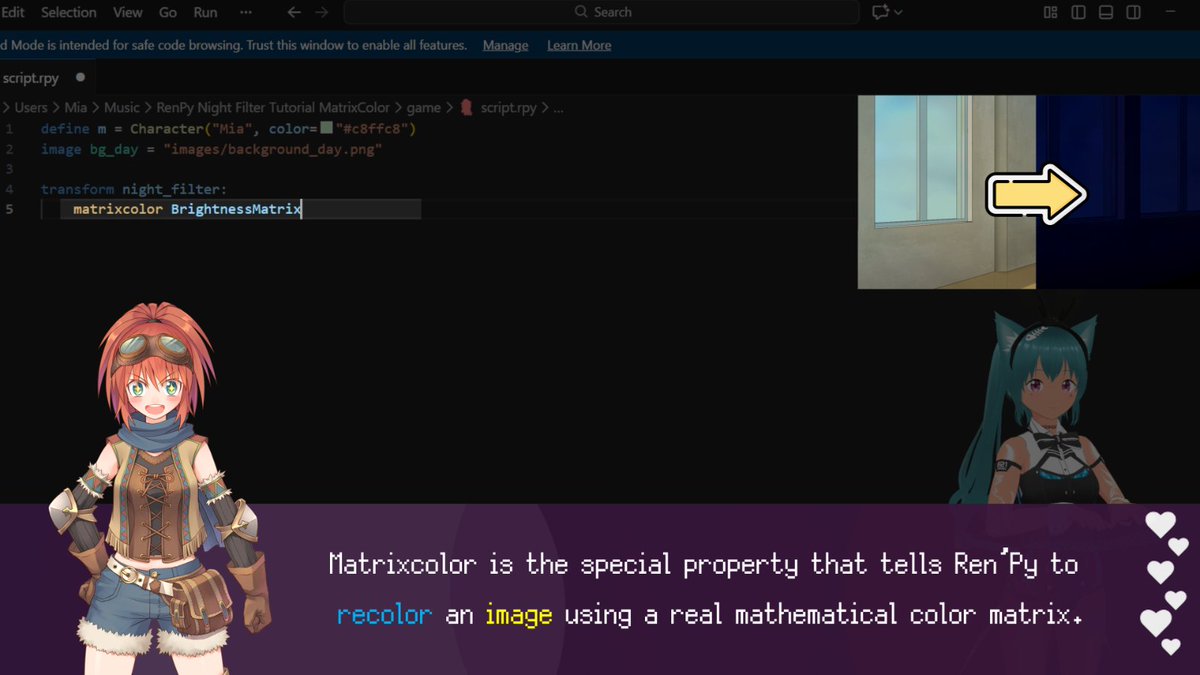The height and width of the screenshot is (675, 1200).
Task: Open the Go menu
Action: 168,12
